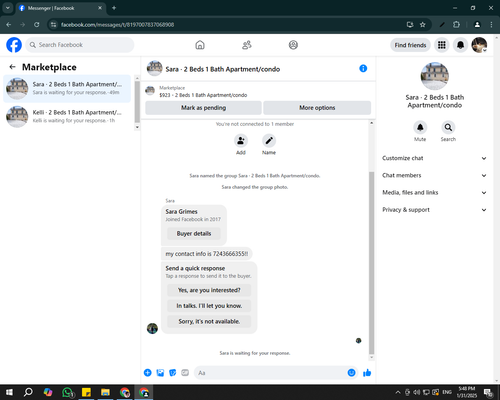Open Chrome three-dot menu
Image resolution: width=500 pixels, height=400 pixels.
coord(491,25)
